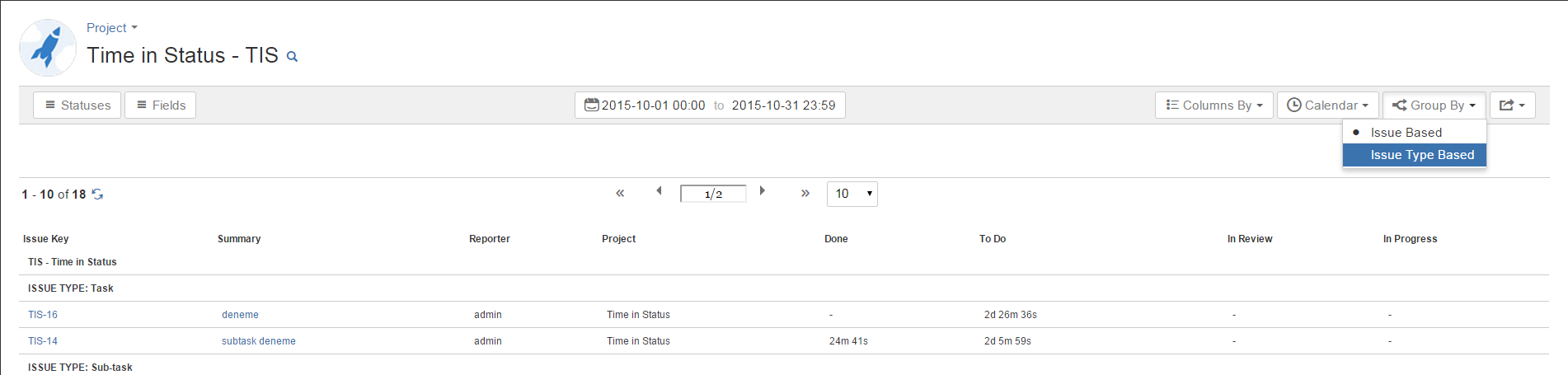
Task: Click the rocket project avatar icon
Action: tap(47, 48)
